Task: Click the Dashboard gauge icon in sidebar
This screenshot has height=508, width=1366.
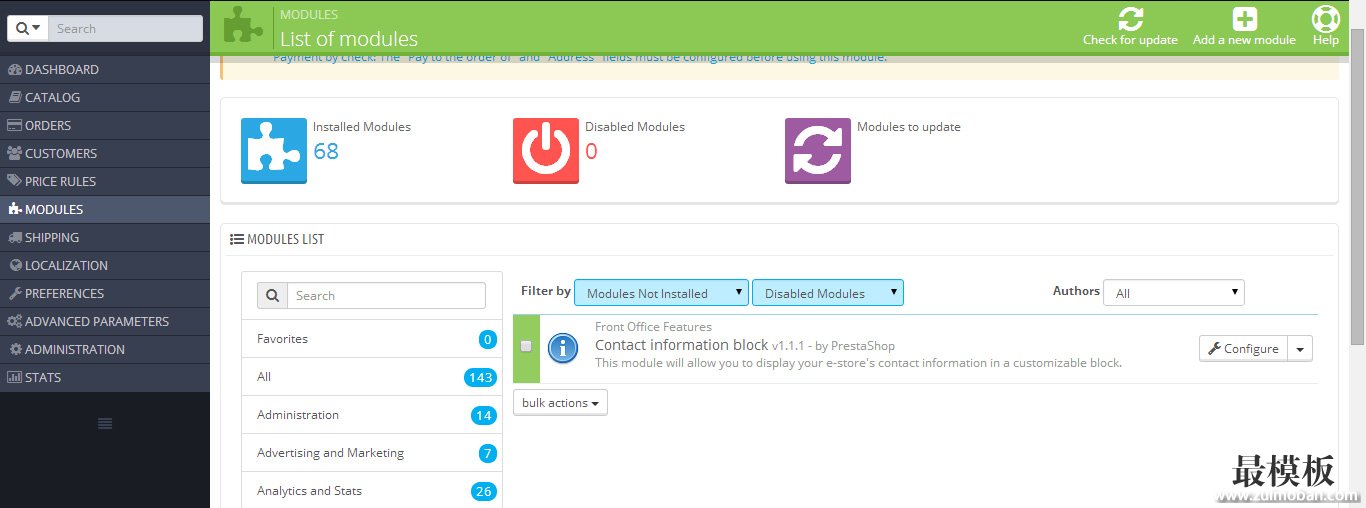Action: click(x=14, y=70)
